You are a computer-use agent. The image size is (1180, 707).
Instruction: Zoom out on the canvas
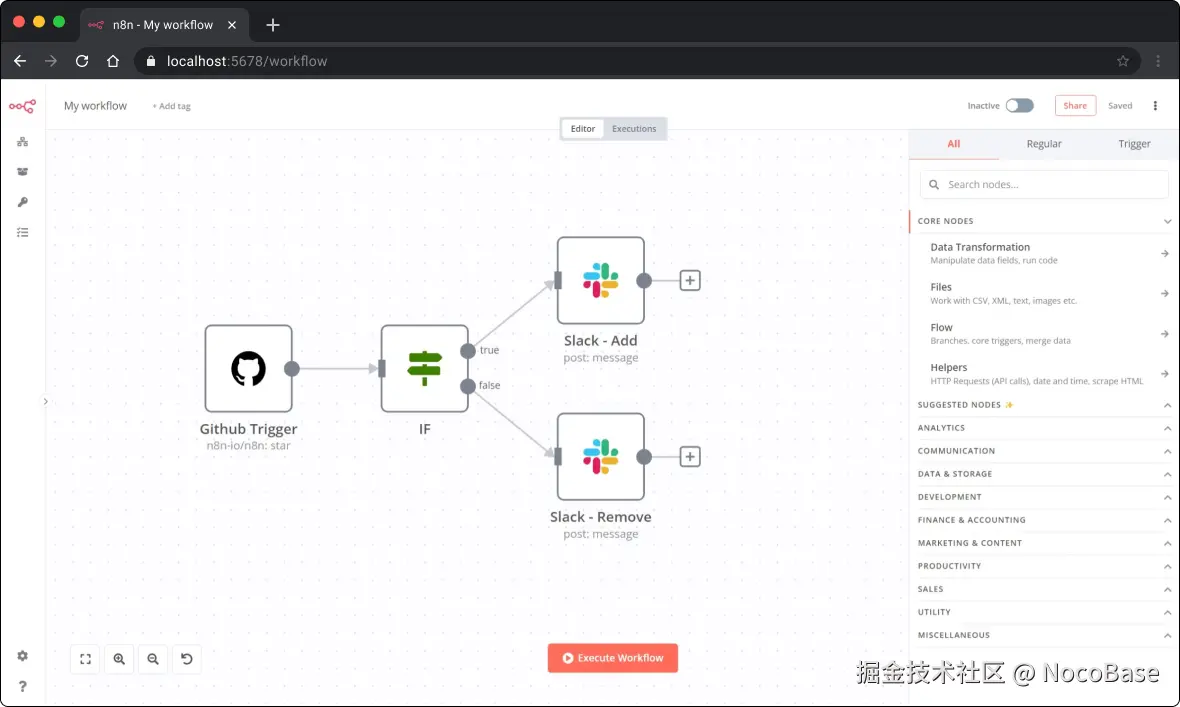(153, 659)
